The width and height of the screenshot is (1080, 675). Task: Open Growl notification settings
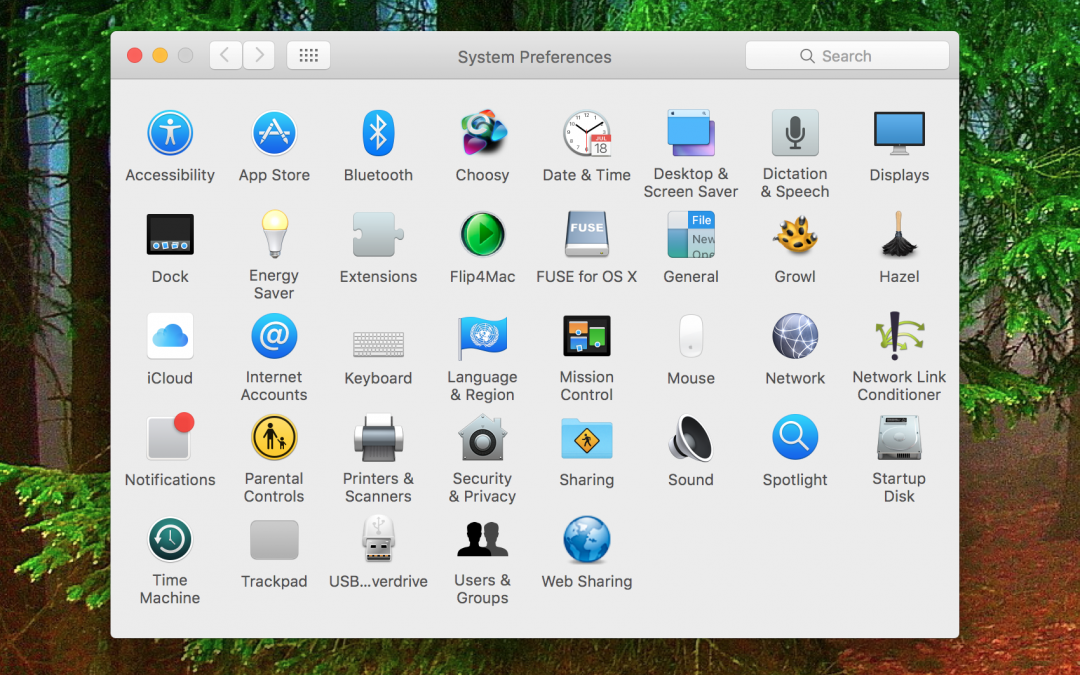coord(795,234)
